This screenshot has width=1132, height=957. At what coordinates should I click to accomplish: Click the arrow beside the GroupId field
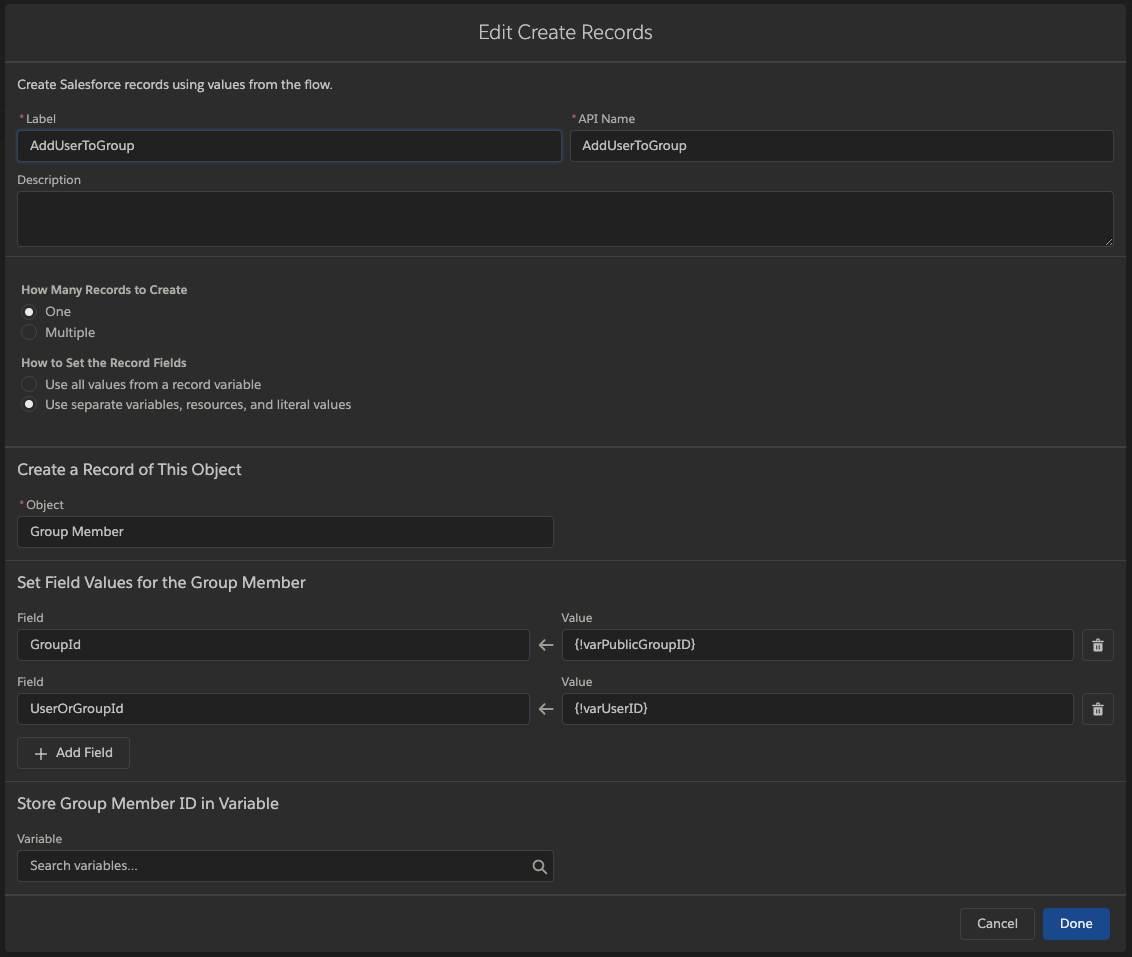[x=545, y=645]
